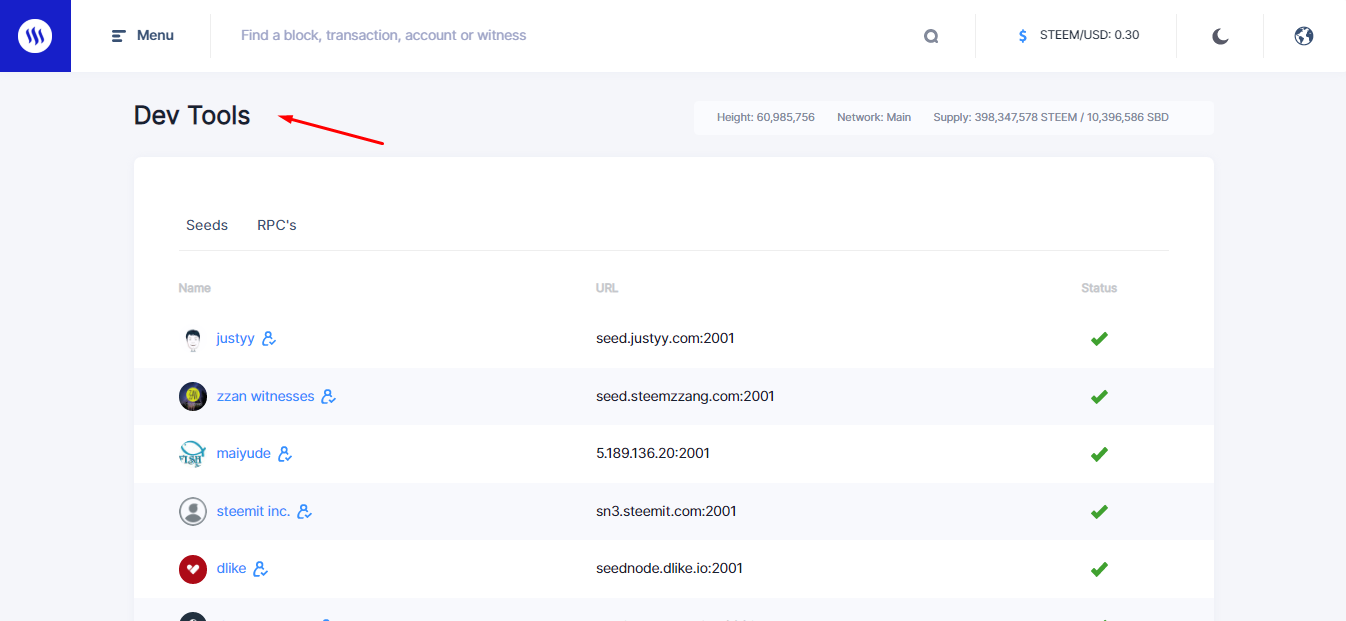
Task: Open the Menu hamburger button
Action: [x=142, y=35]
